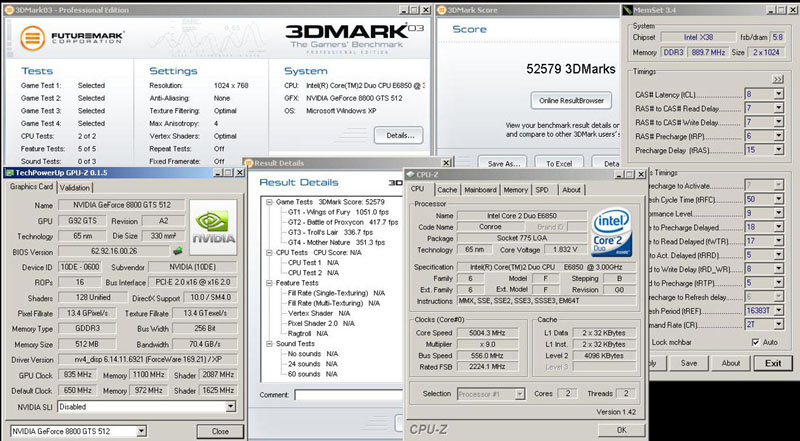The height and width of the screenshot is (441, 800).
Task: Select the Ragtroll N/A tree row
Action: 308,333
